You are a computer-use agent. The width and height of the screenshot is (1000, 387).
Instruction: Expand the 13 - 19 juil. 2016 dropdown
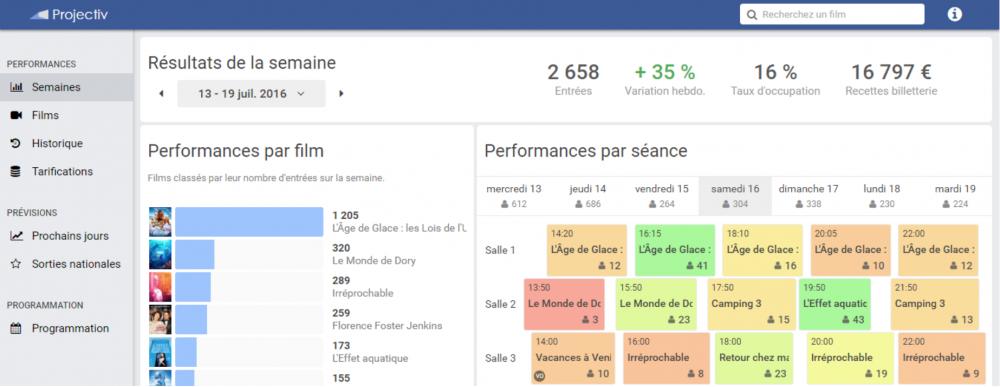coord(251,94)
